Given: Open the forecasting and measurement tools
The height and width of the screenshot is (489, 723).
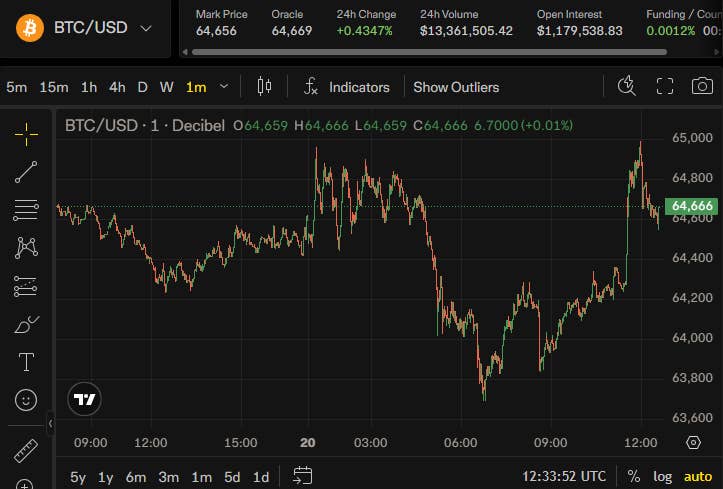Looking at the screenshot, I should point(26,286).
